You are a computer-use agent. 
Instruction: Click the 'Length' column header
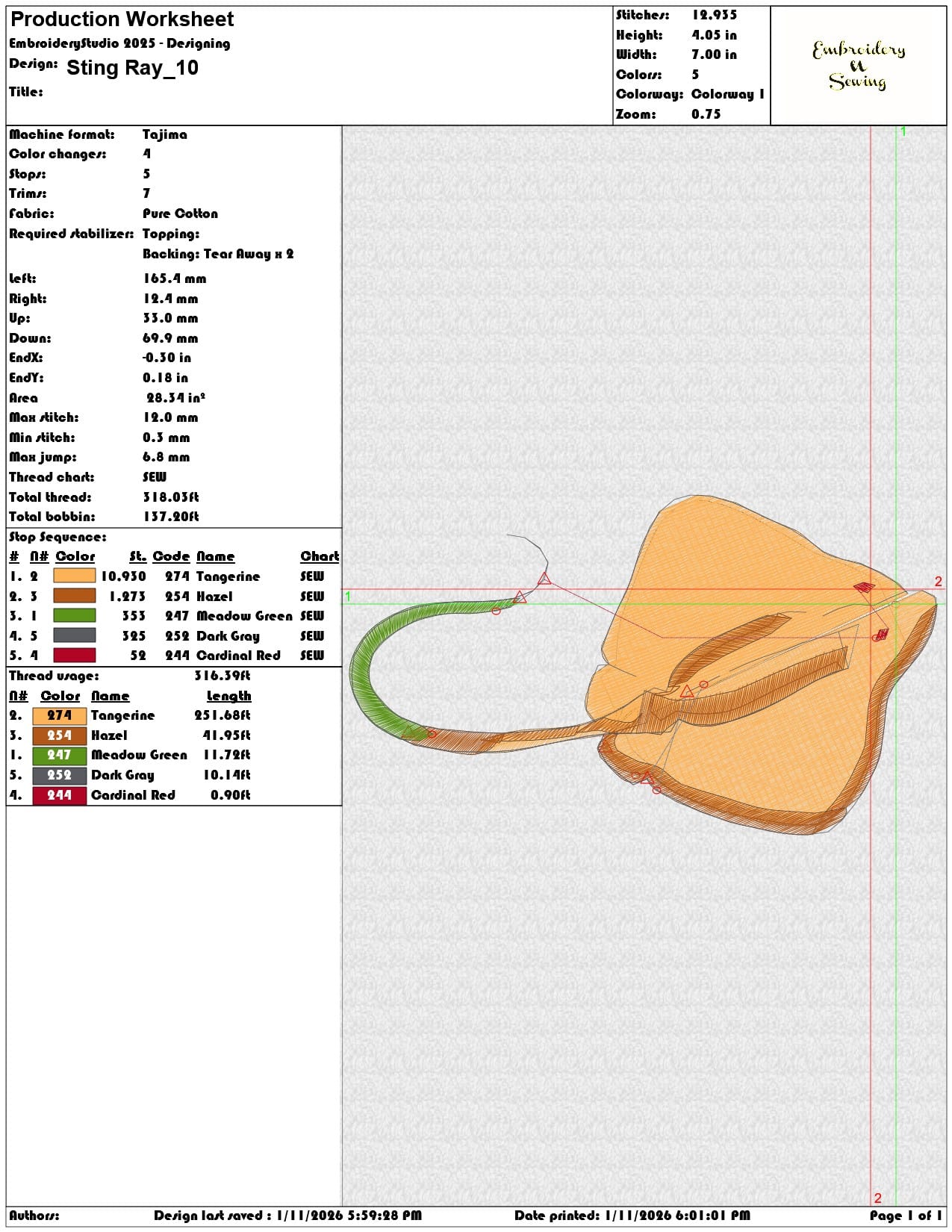(229, 696)
